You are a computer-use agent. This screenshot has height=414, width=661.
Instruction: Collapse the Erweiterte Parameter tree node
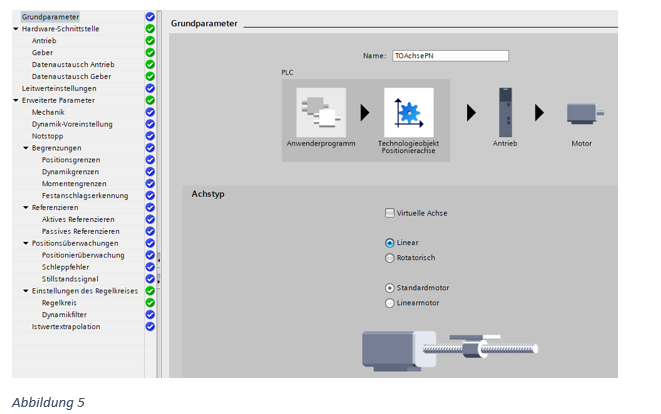tap(16, 100)
